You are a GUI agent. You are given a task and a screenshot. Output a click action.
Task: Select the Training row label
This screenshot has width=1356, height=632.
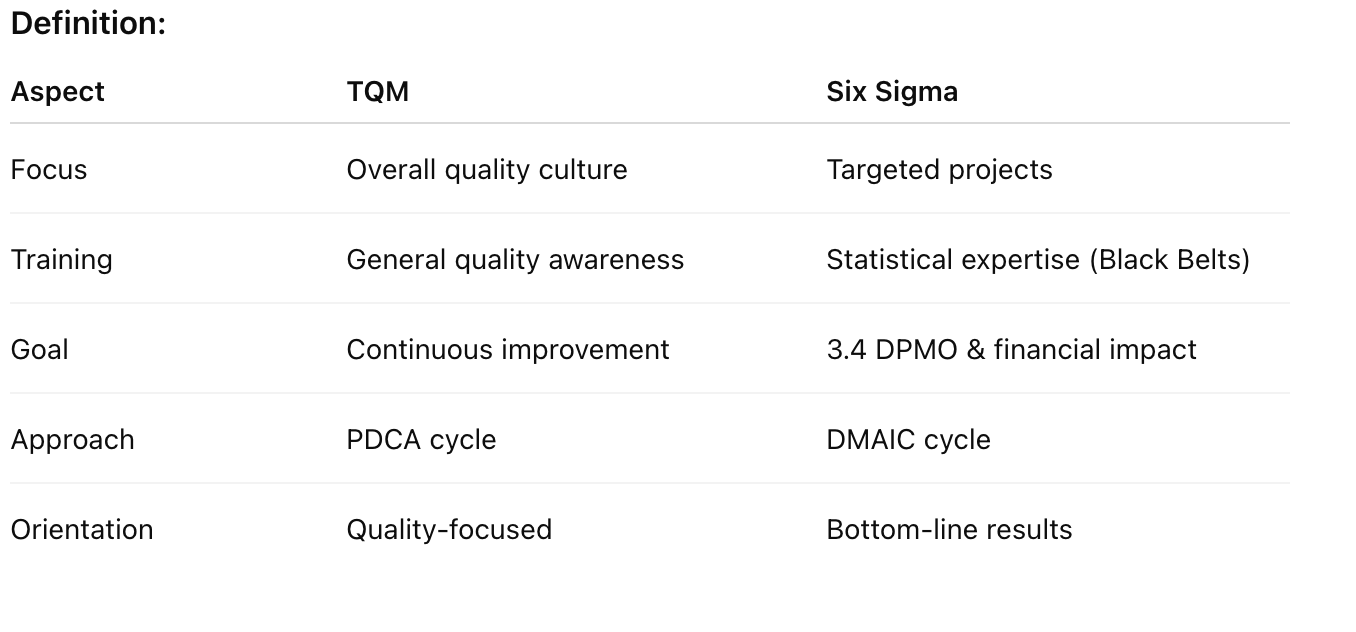point(62,260)
